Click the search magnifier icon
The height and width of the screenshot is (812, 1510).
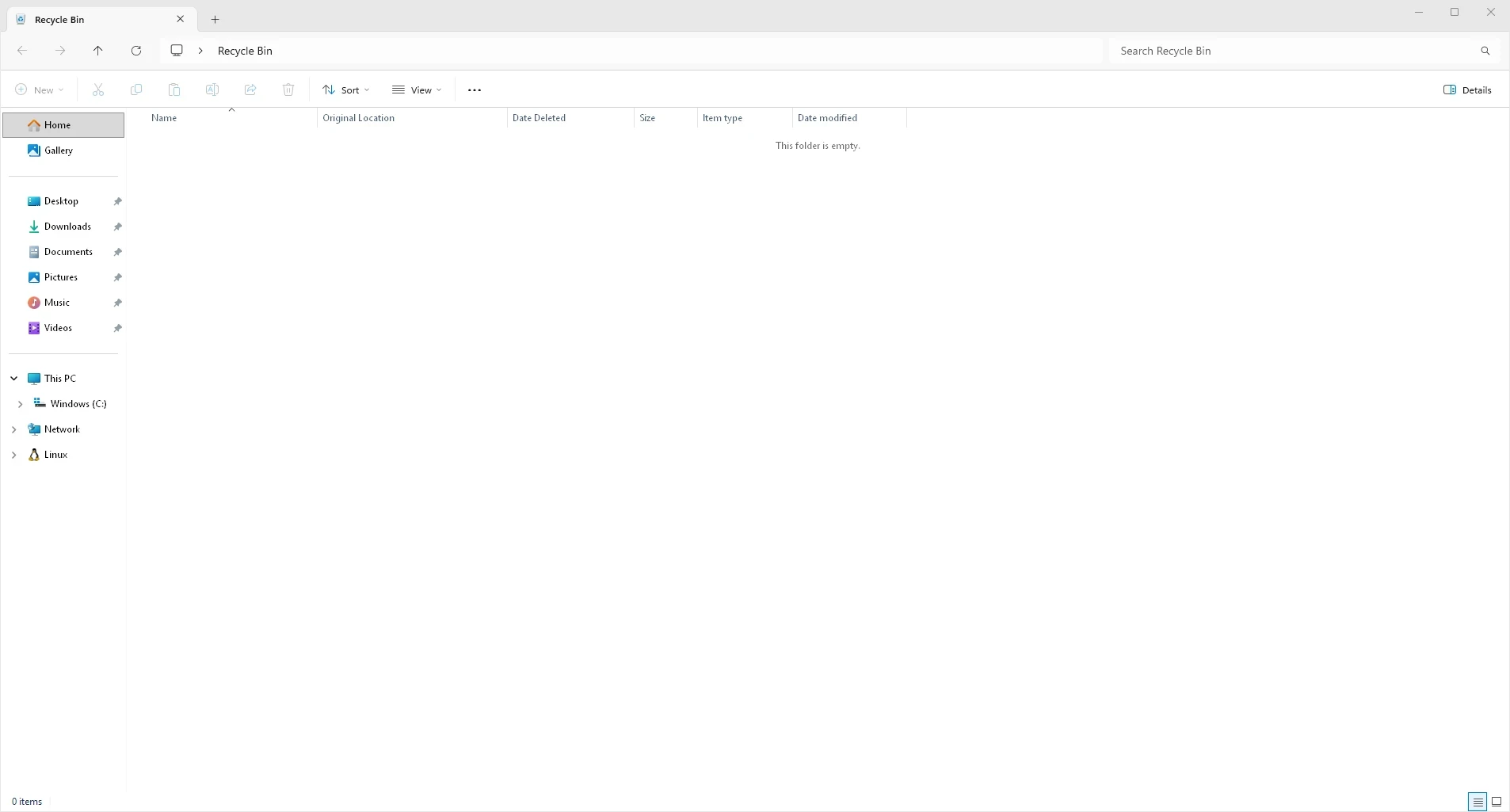(x=1485, y=51)
